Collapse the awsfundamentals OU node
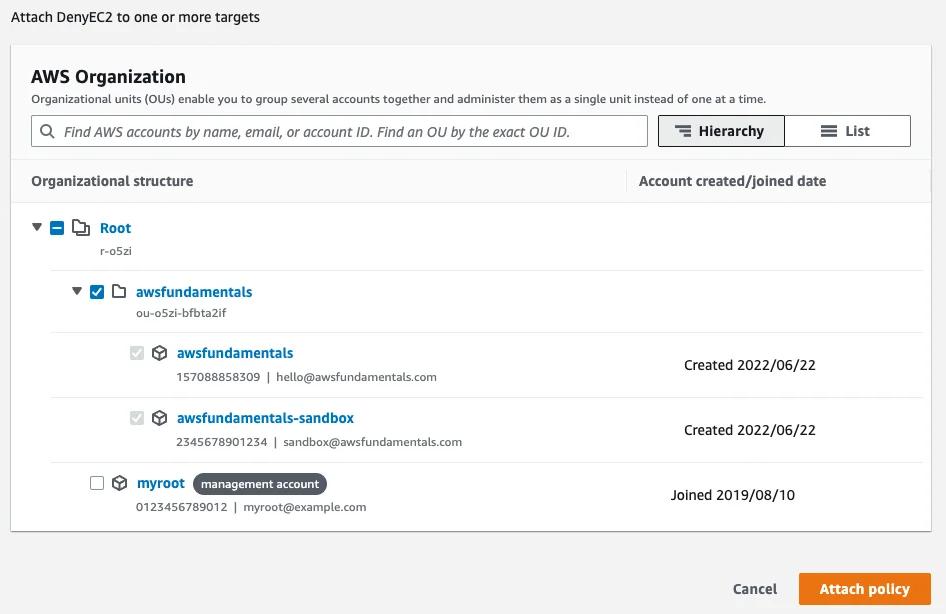Screen dimensions: 946x614 [77, 292]
